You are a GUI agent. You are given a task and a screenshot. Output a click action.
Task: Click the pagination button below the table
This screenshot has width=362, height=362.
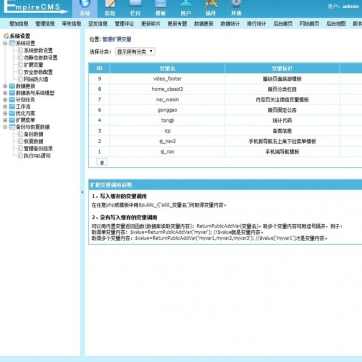[x=102, y=162]
